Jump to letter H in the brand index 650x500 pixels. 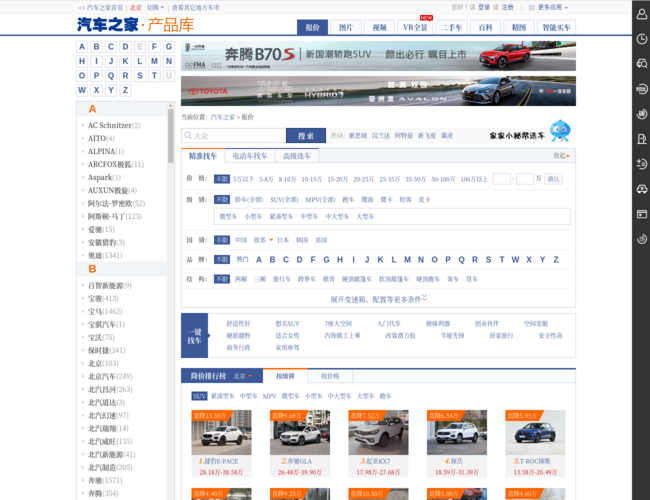82,61
